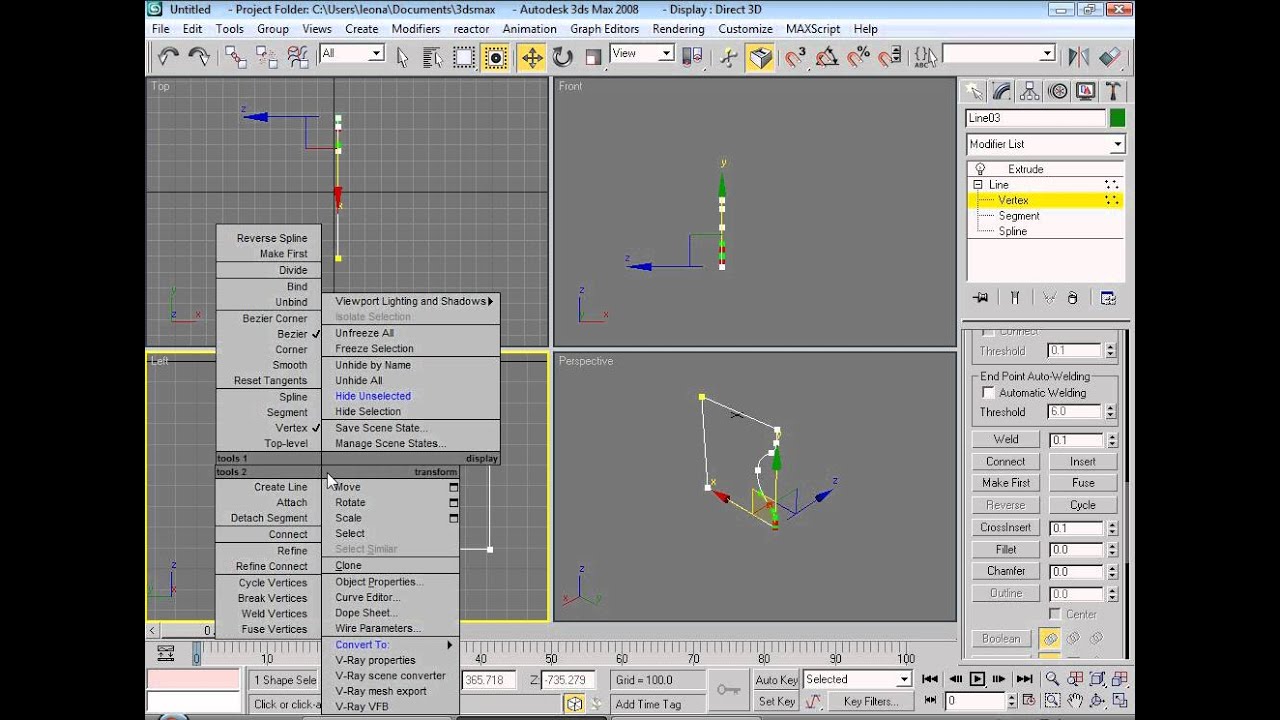Click the Unlink Selection icon

coord(267,57)
